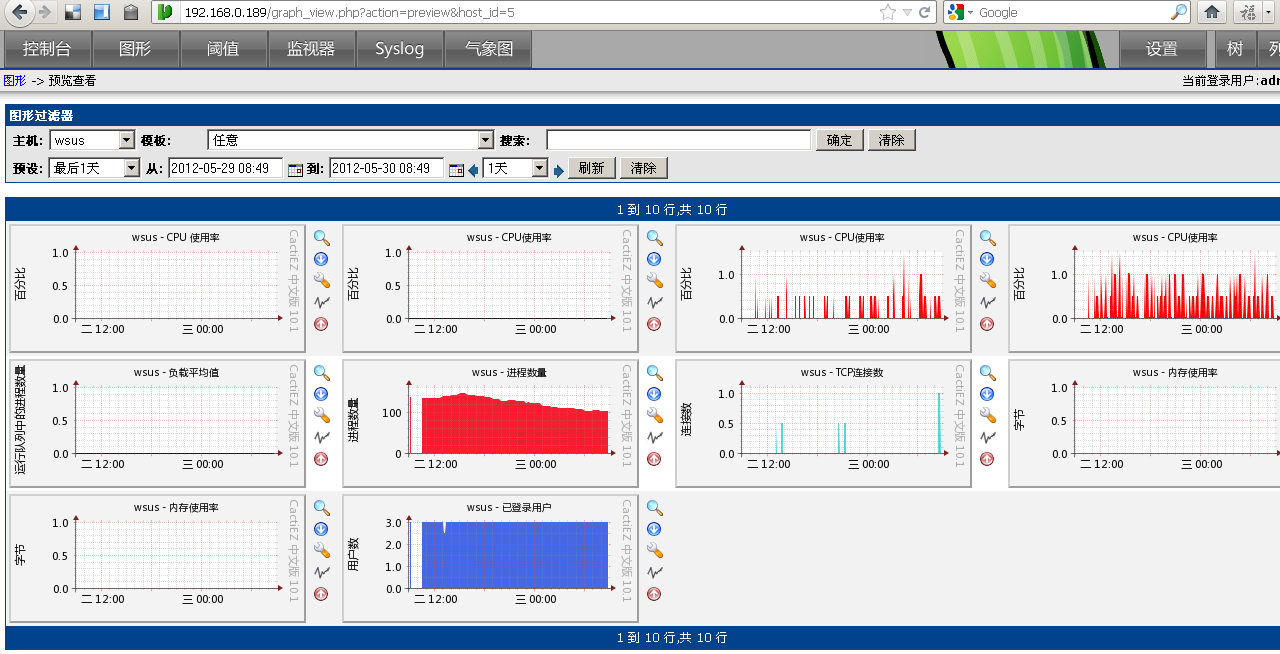This screenshot has height=654, width=1280.
Task: Export TCP连接数 graph data with blue arrow icon
Action: click(x=987, y=394)
